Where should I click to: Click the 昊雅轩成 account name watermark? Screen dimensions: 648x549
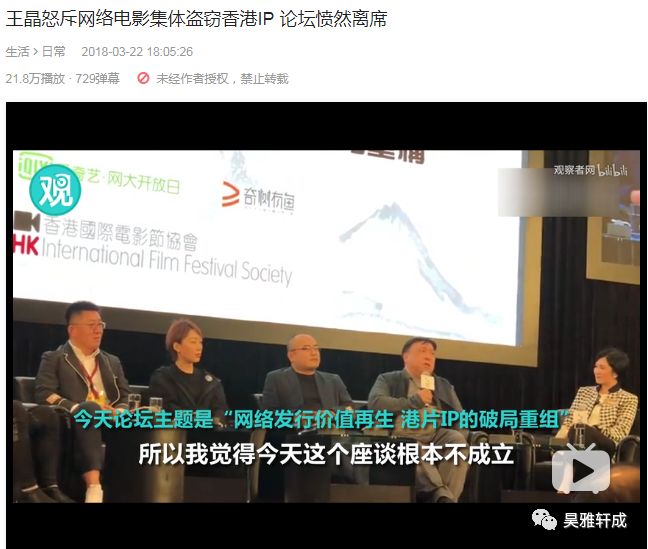(x=595, y=520)
